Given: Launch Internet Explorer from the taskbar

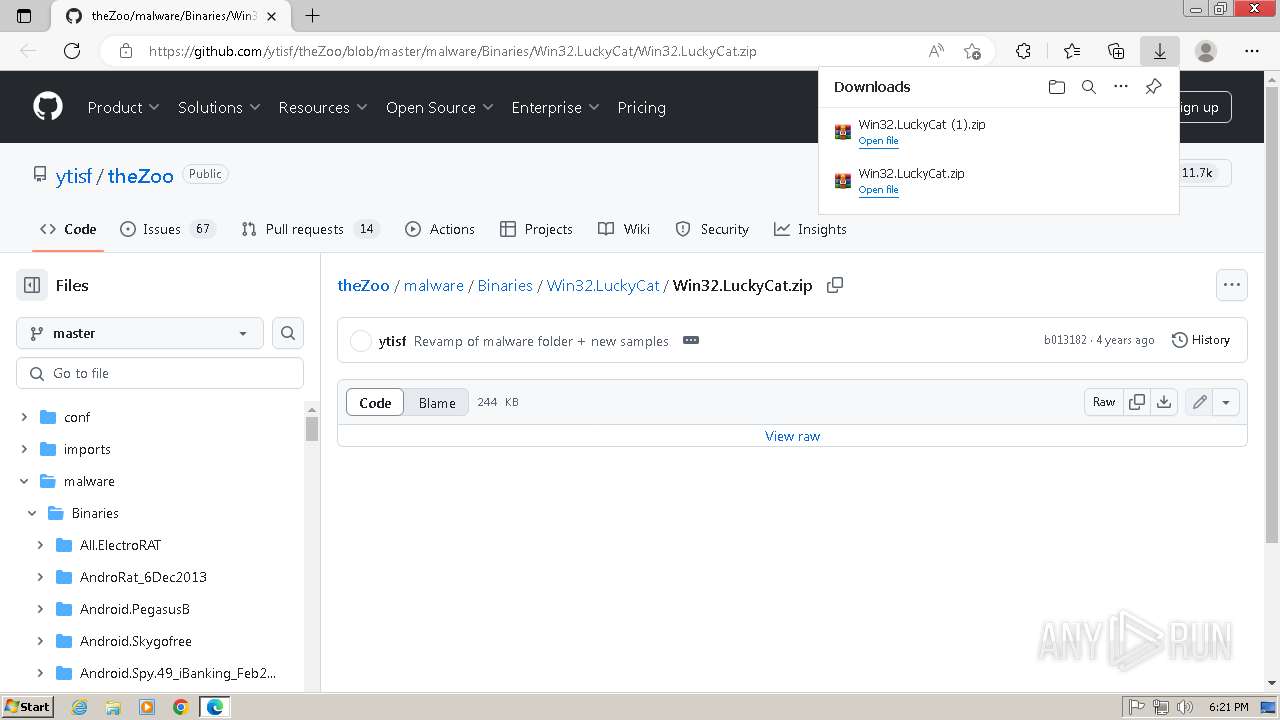Looking at the screenshot, I should coord(80,707).
